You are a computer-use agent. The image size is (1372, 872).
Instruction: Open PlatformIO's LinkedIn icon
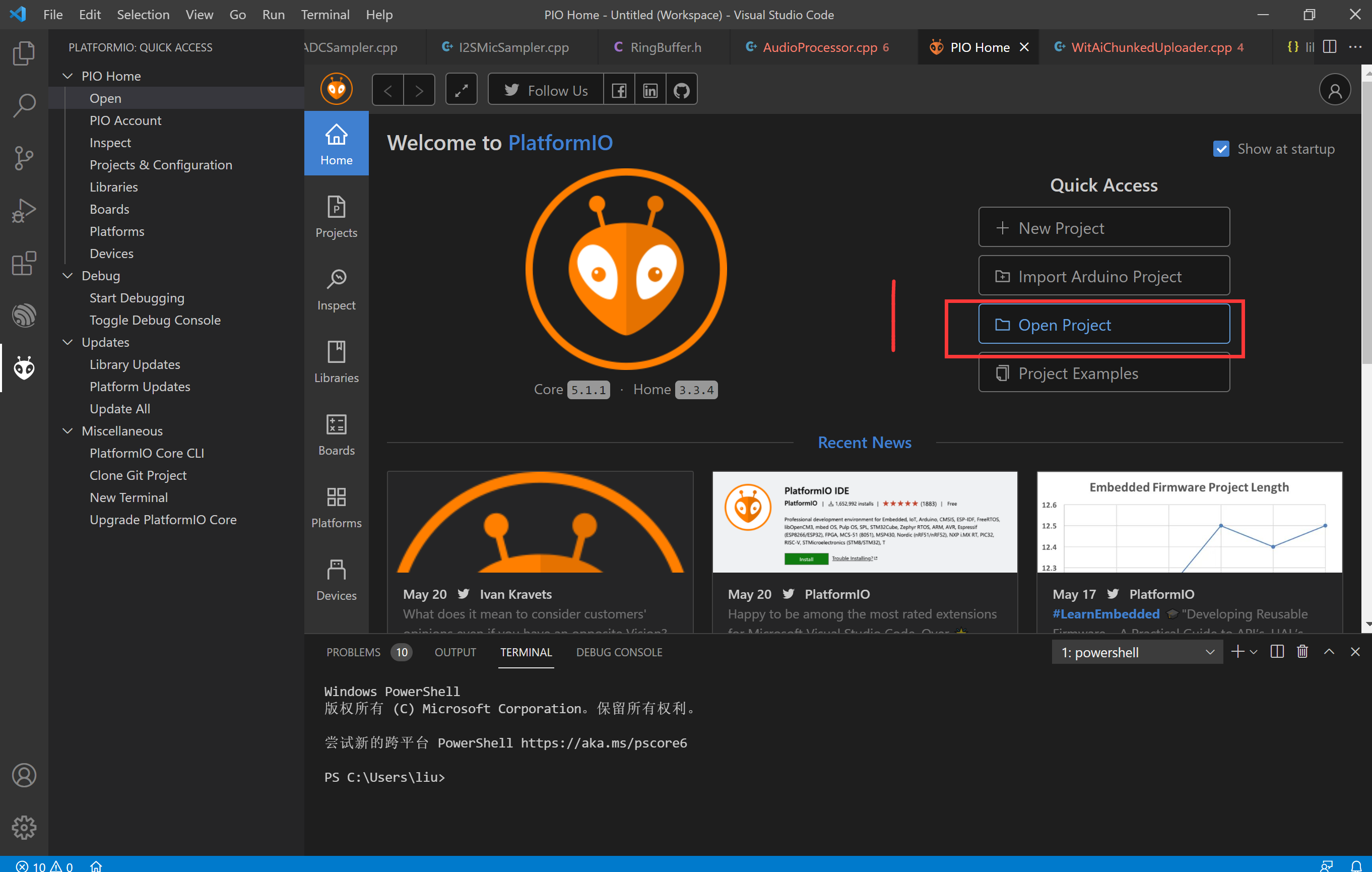[x=650, y=89]
